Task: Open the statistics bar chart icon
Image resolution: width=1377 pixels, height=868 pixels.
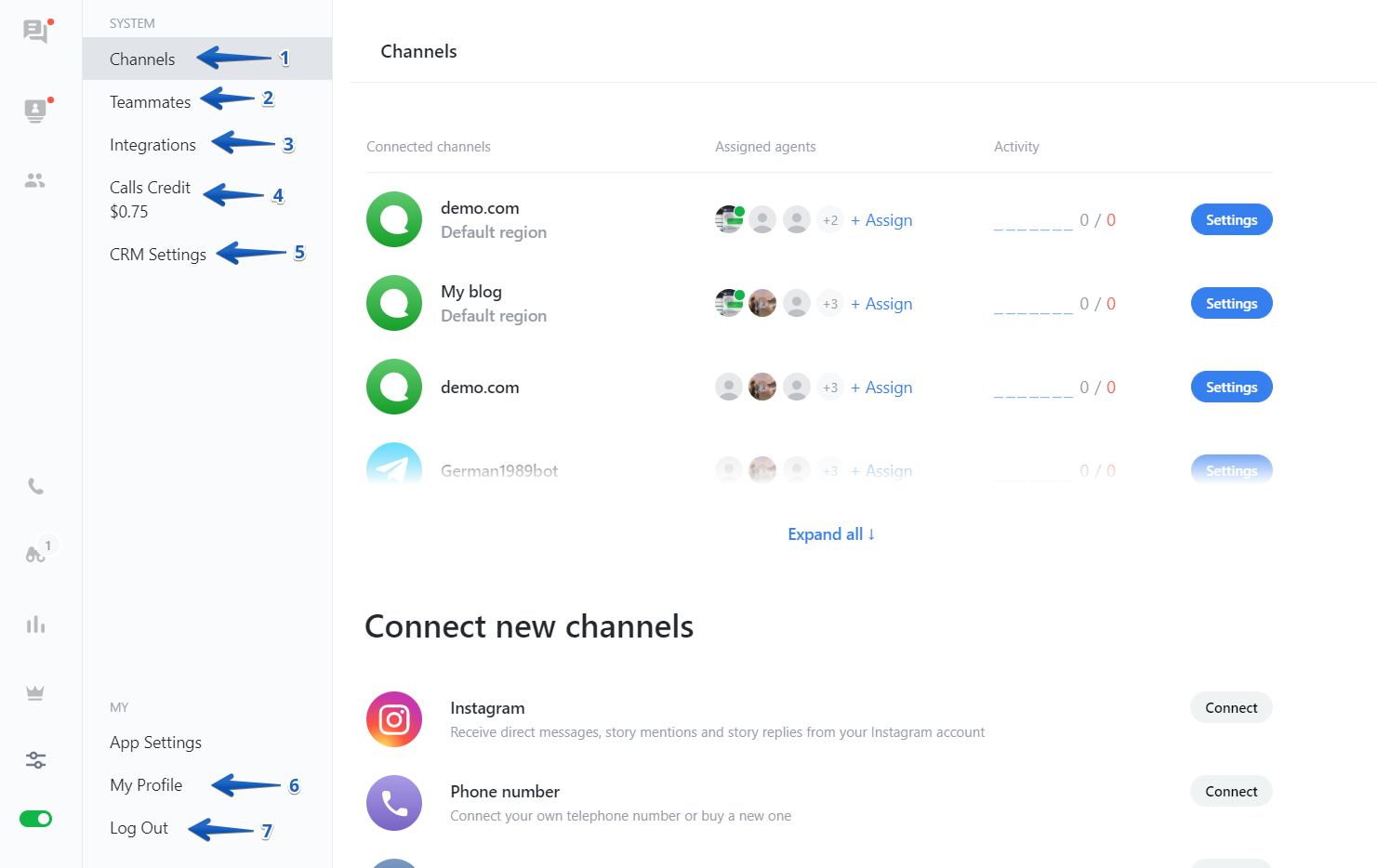Action: coord(35,625)
